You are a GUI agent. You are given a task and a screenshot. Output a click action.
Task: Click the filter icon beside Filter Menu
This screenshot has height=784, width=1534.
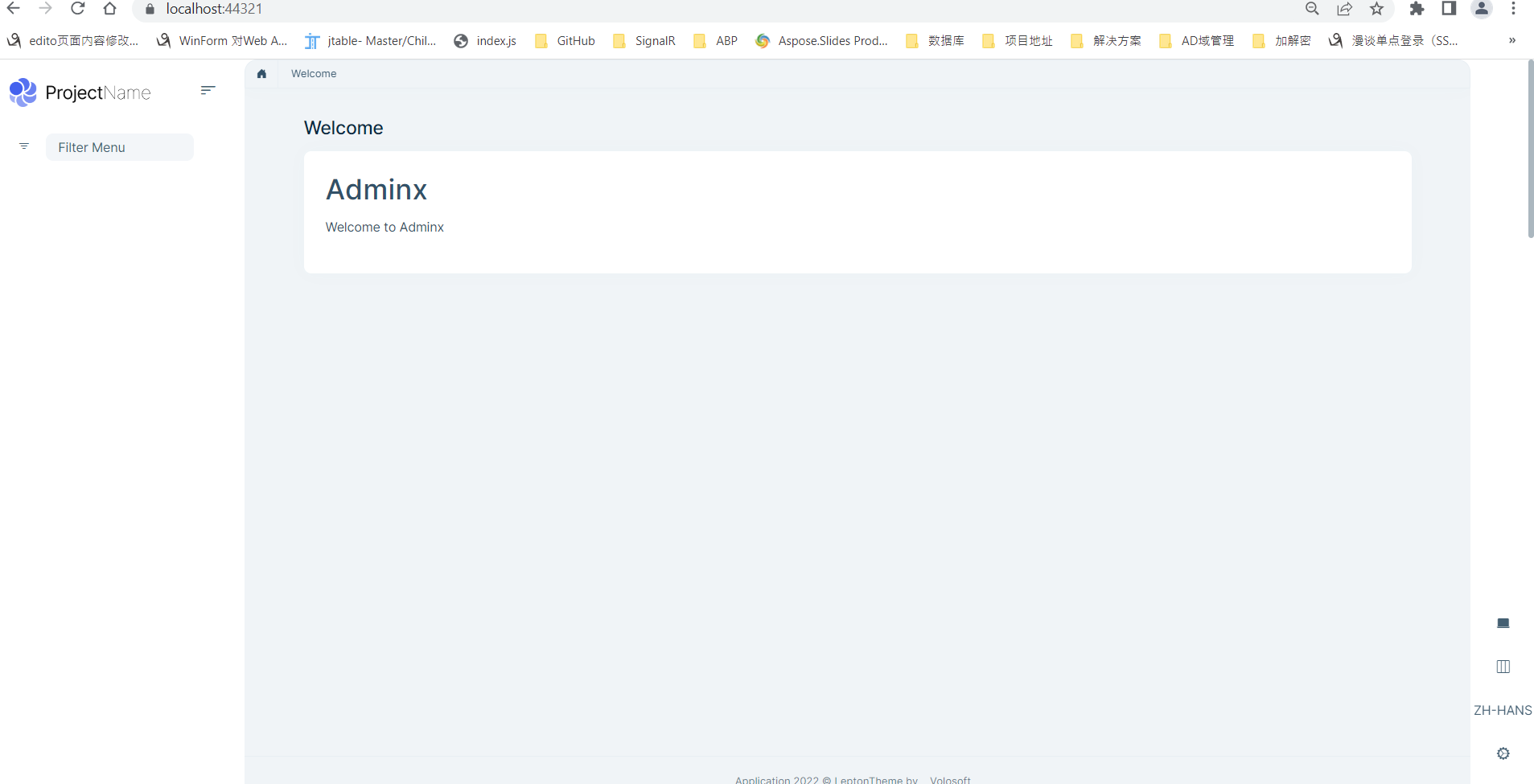click(x=24, y=146)
